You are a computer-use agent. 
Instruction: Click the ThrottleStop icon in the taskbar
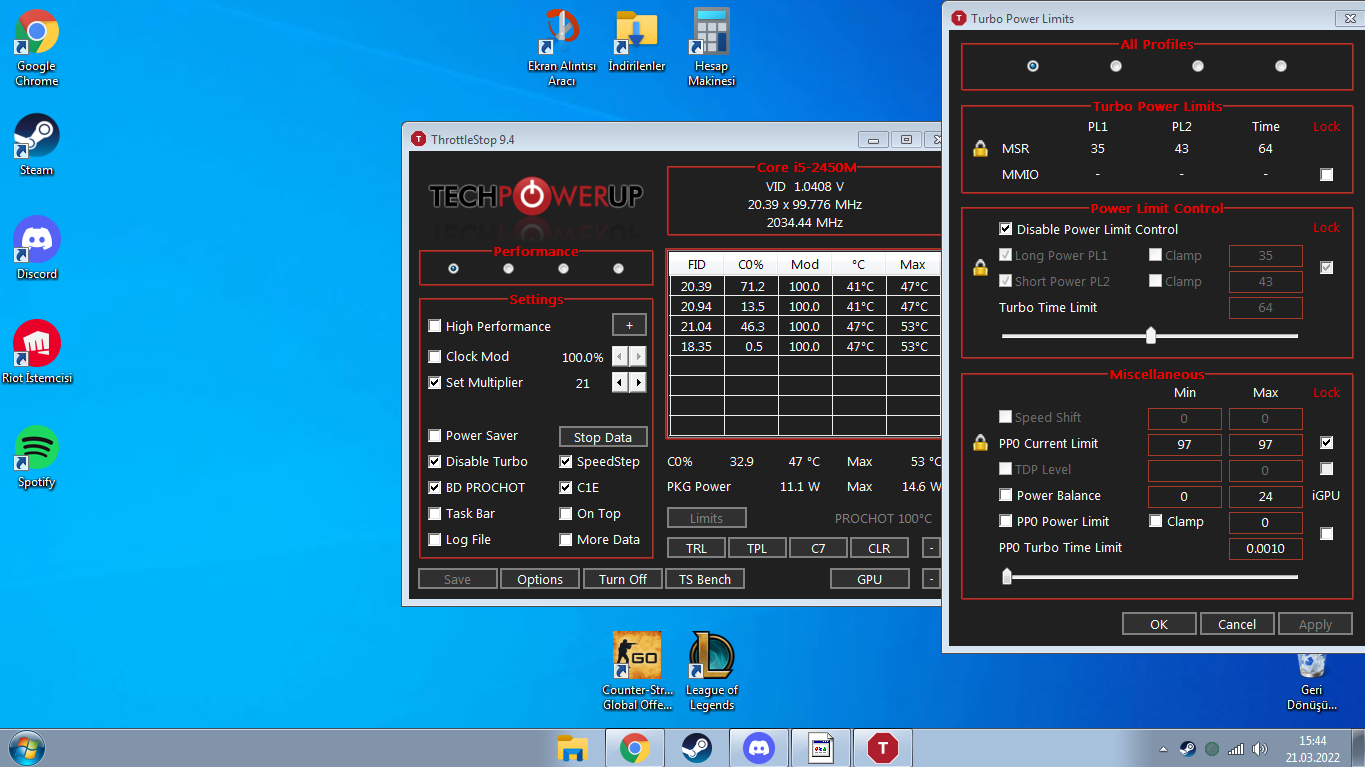click(882, 747)
